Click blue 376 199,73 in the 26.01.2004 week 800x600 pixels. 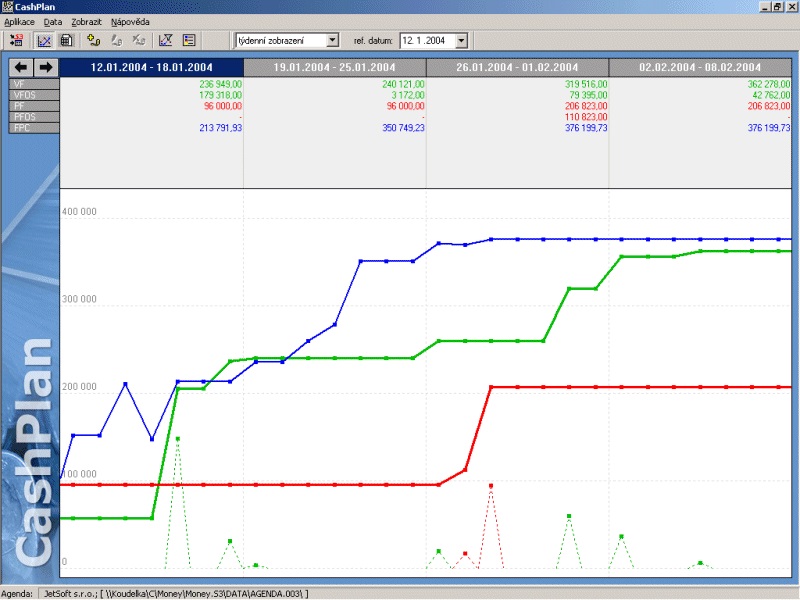click(x=586, y=128)
